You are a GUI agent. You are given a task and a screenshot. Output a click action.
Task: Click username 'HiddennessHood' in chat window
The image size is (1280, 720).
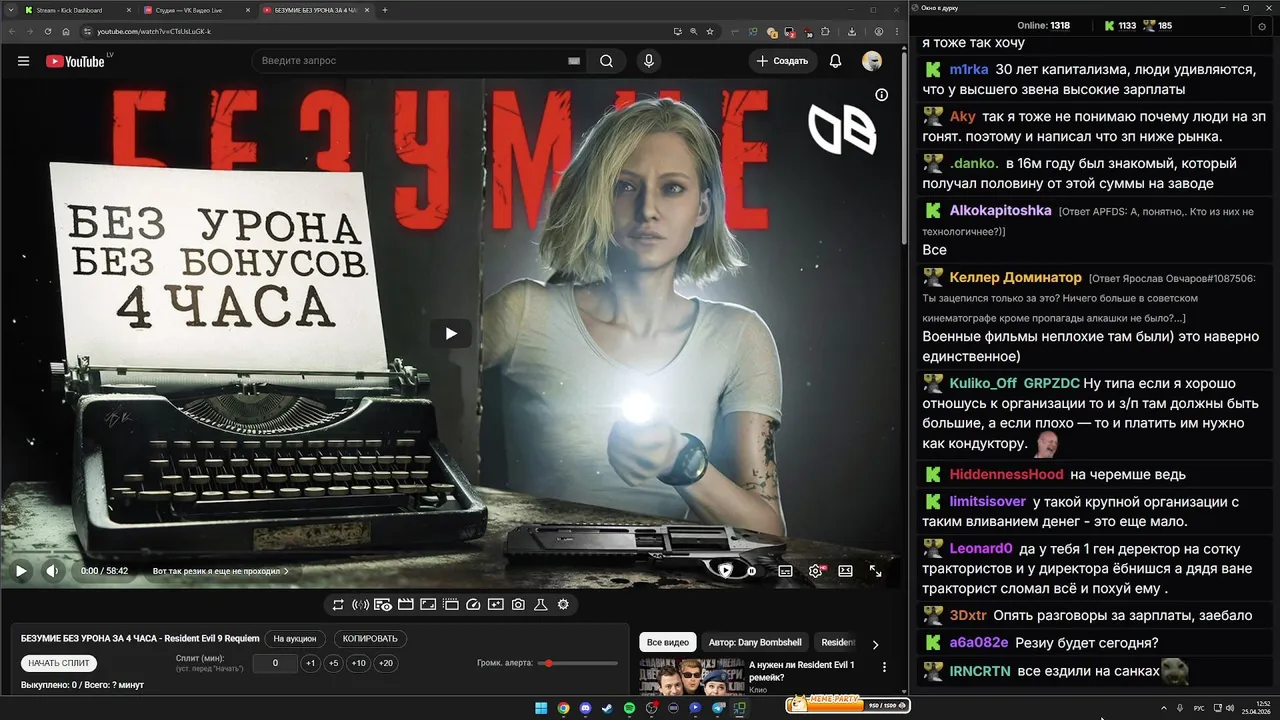[1006, 474]
